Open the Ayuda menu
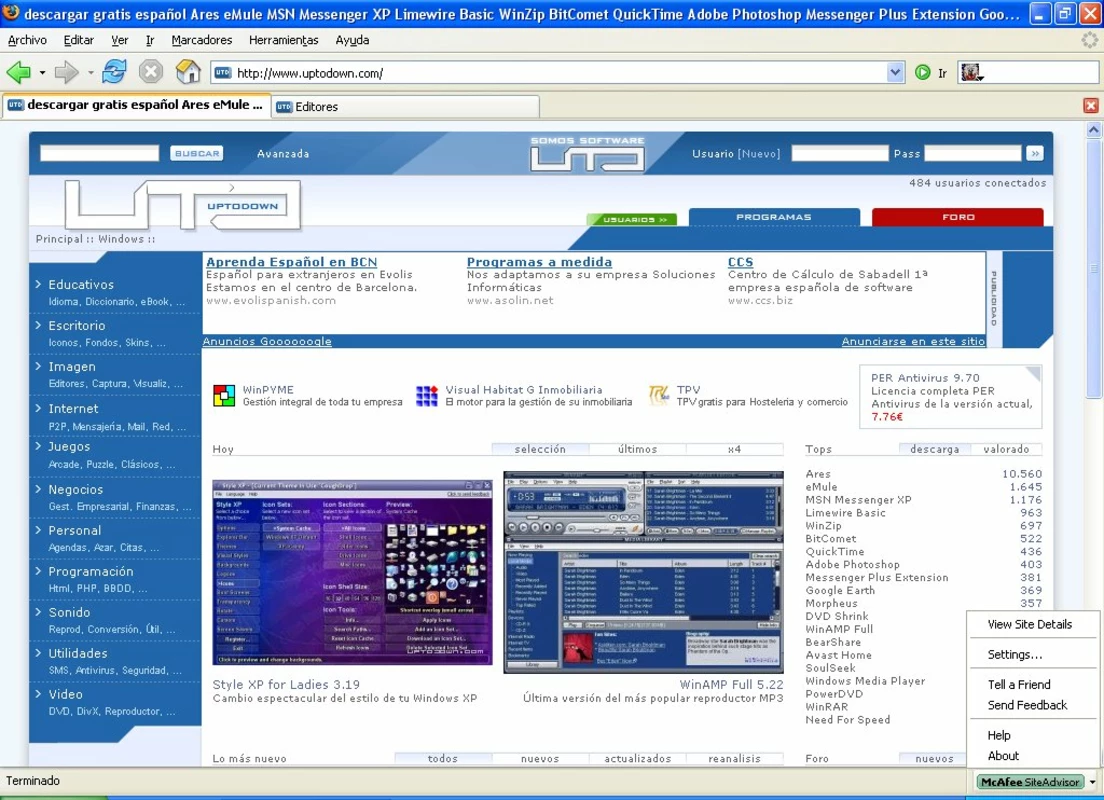The width and height of the screenshot is (1104, 800). [x=352, y=40]
